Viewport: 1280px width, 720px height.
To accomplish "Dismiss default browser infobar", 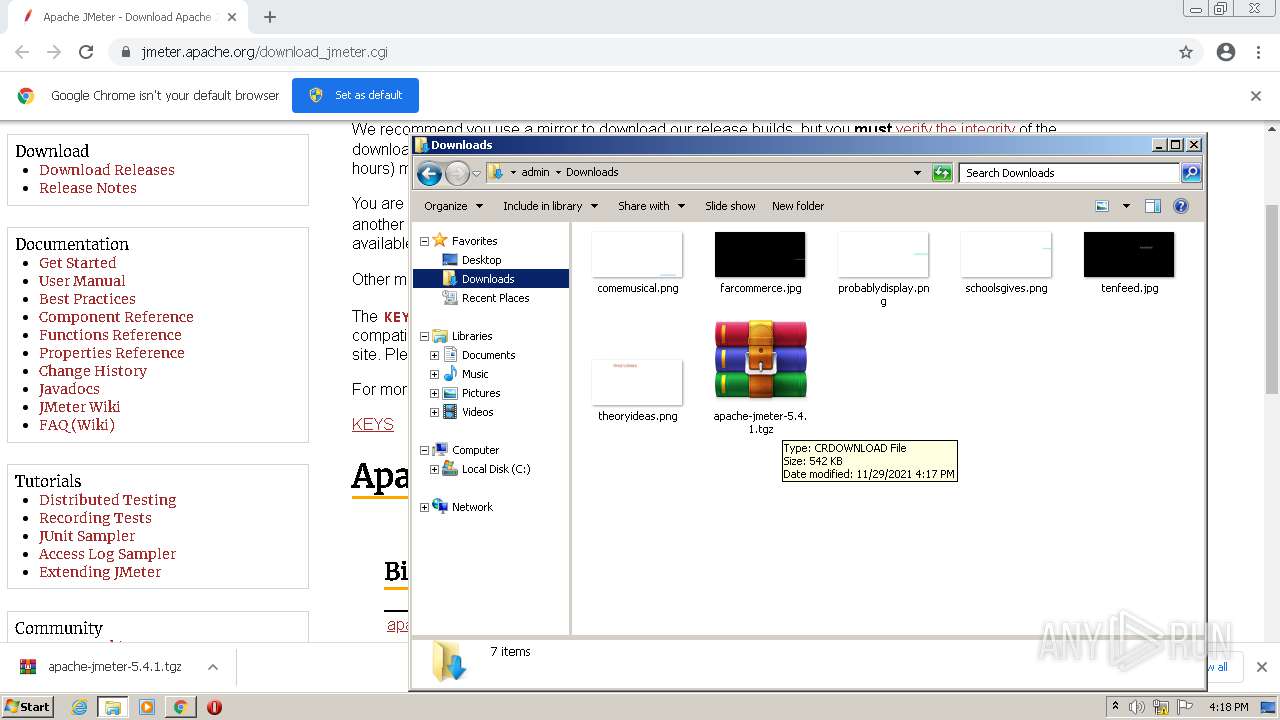I will pos(1256,96).
